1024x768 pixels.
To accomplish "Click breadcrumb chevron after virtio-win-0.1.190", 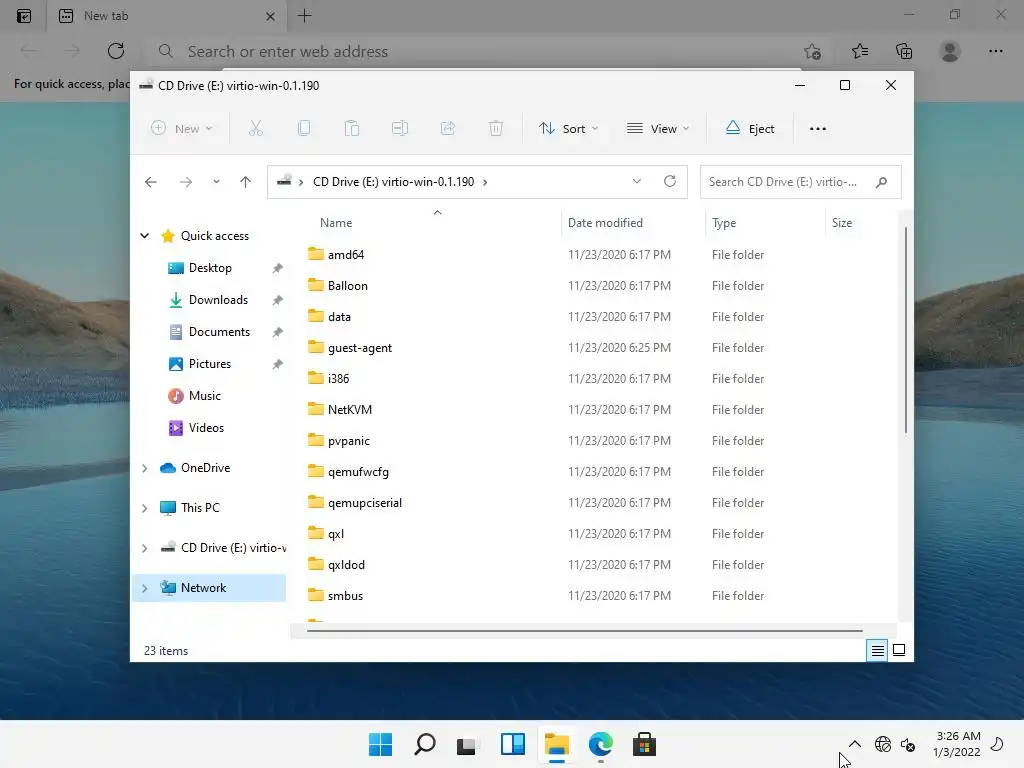I will pyautogui.click(x=485, y=182).
